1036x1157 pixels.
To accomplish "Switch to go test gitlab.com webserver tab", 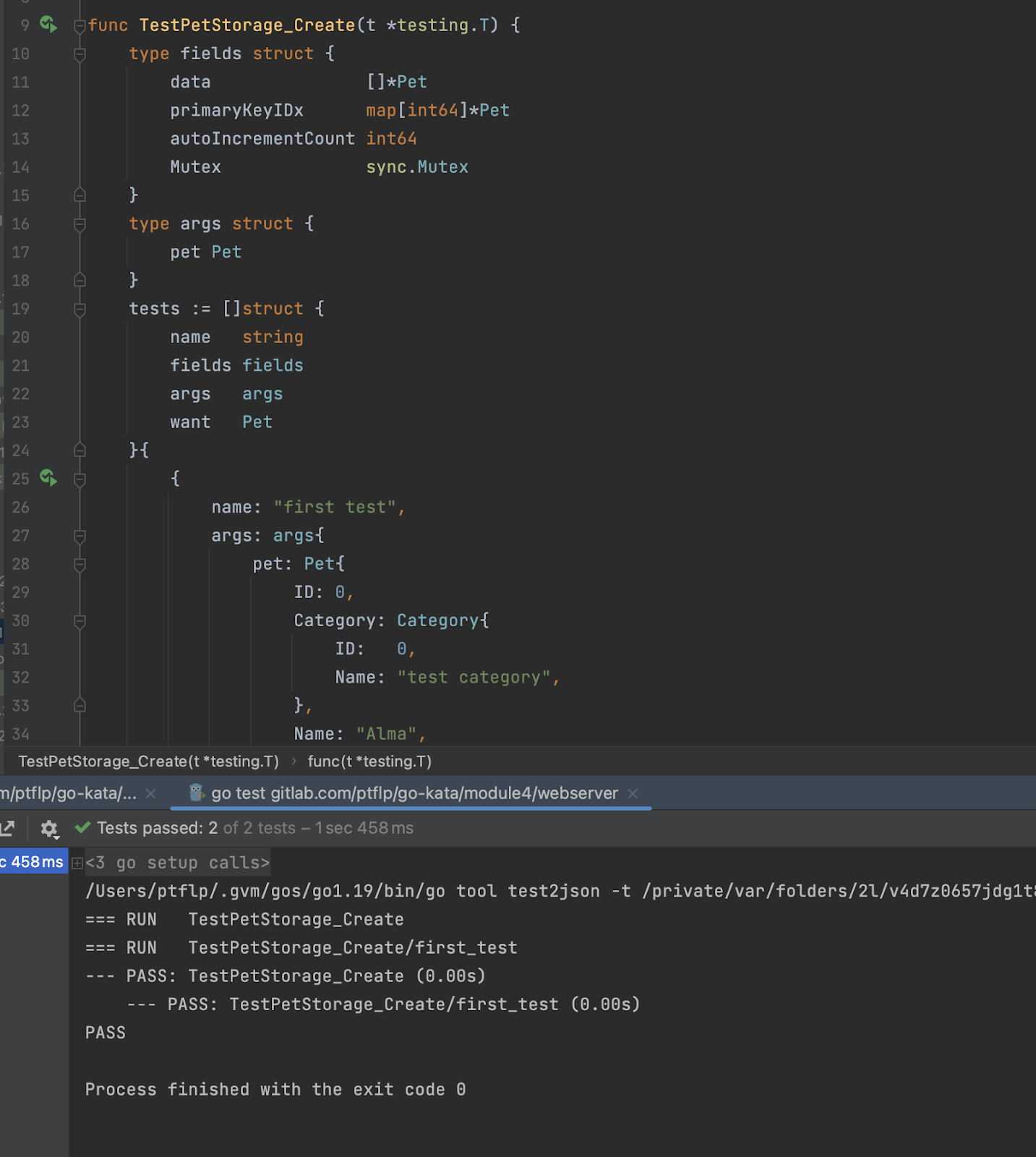I will 414,793.
